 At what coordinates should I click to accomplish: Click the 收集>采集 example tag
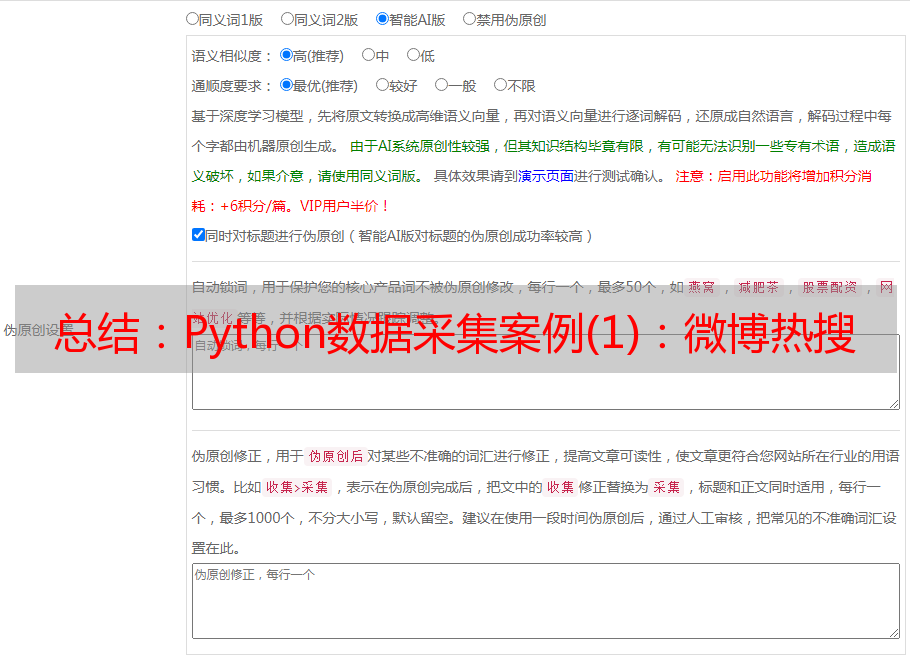pyautogui.click(x=297, y=487)
